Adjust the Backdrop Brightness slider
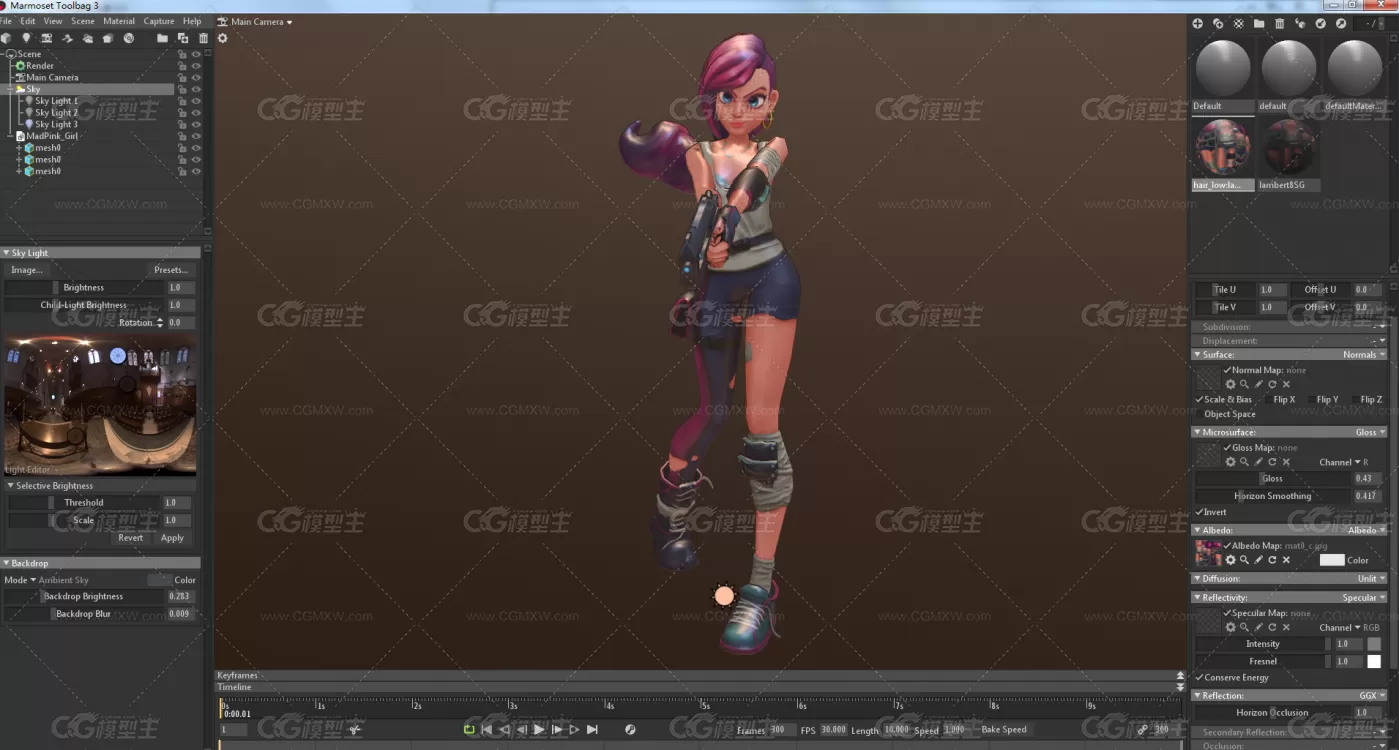1399x750 pixels. (x=85, y=596)
